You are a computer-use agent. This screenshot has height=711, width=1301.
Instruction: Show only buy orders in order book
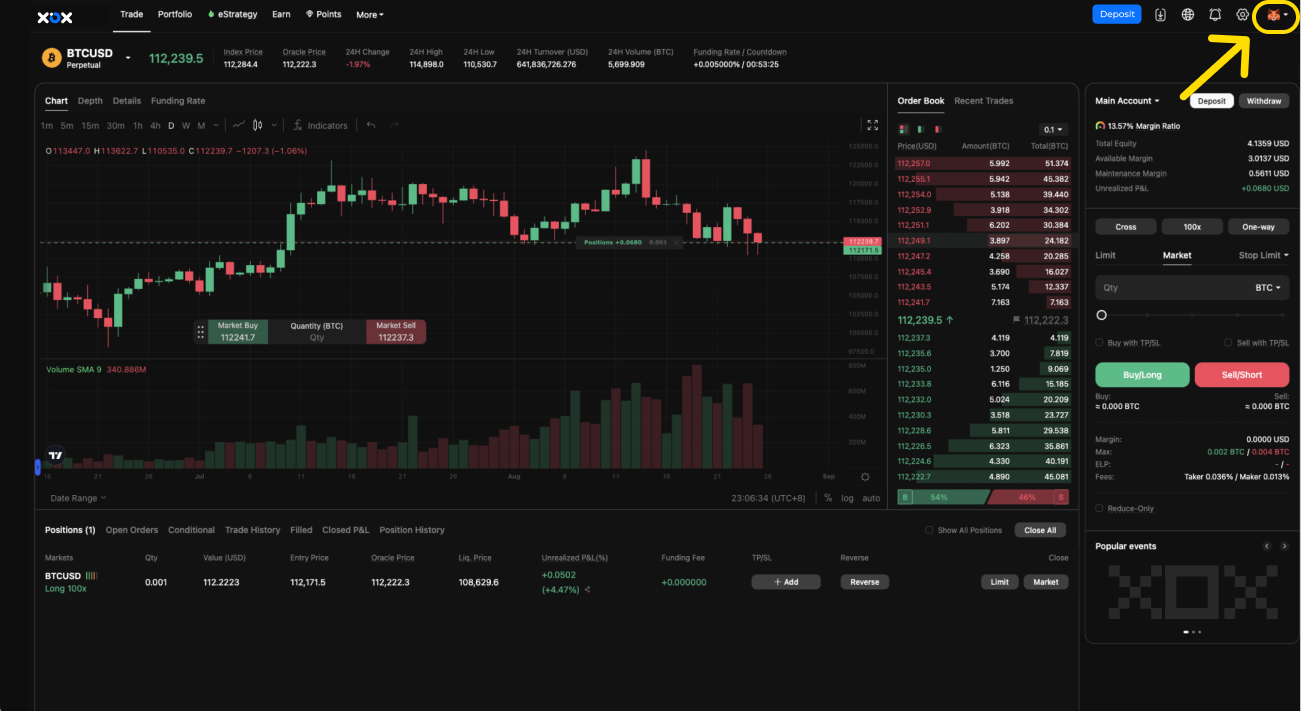pyautogui.click(x=919, y=129)
